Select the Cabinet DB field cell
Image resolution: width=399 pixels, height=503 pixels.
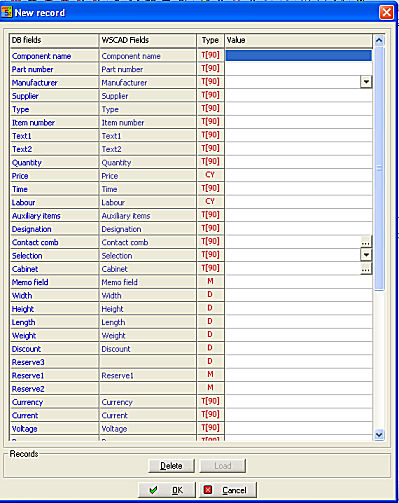pyautogui.click(x=54, y=269)
